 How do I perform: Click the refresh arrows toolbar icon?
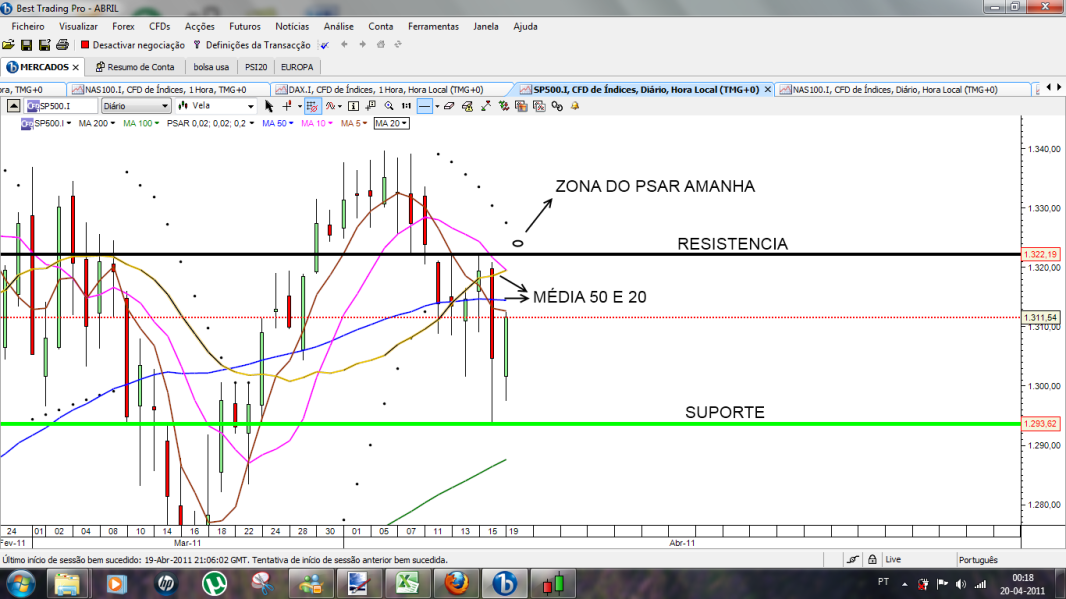tap(398, 45)
